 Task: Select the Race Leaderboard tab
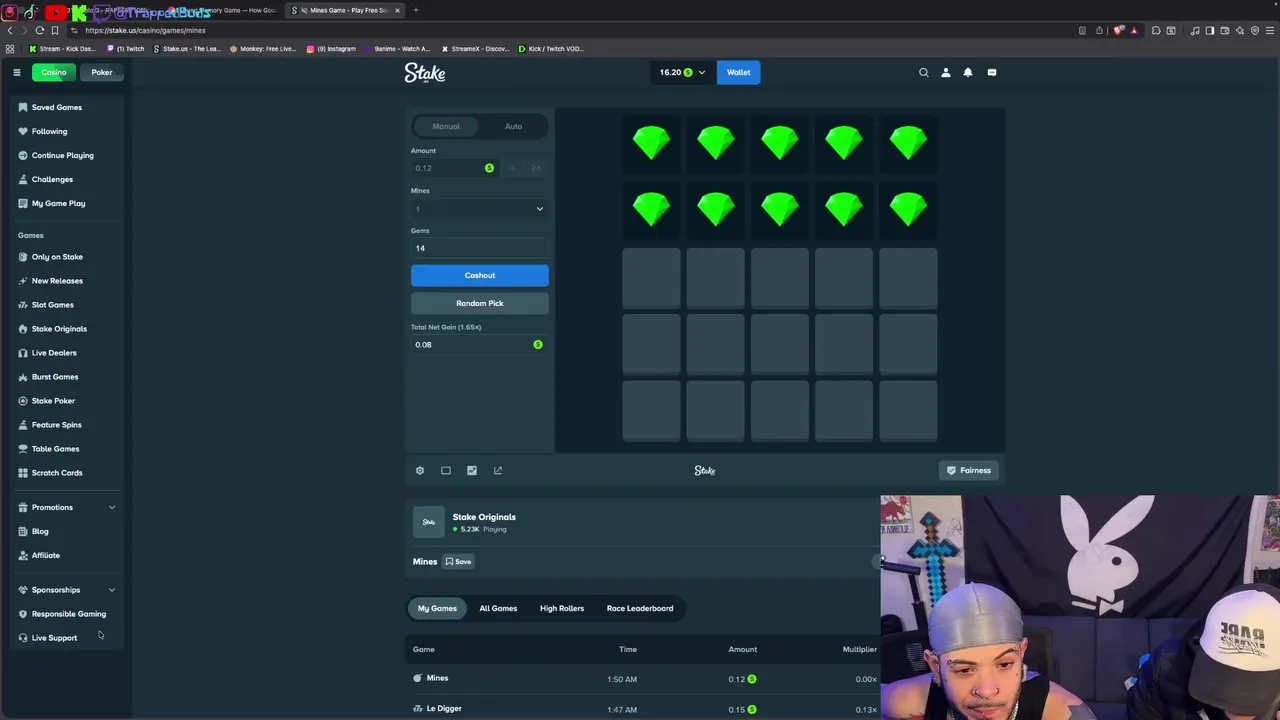point(640,608)
